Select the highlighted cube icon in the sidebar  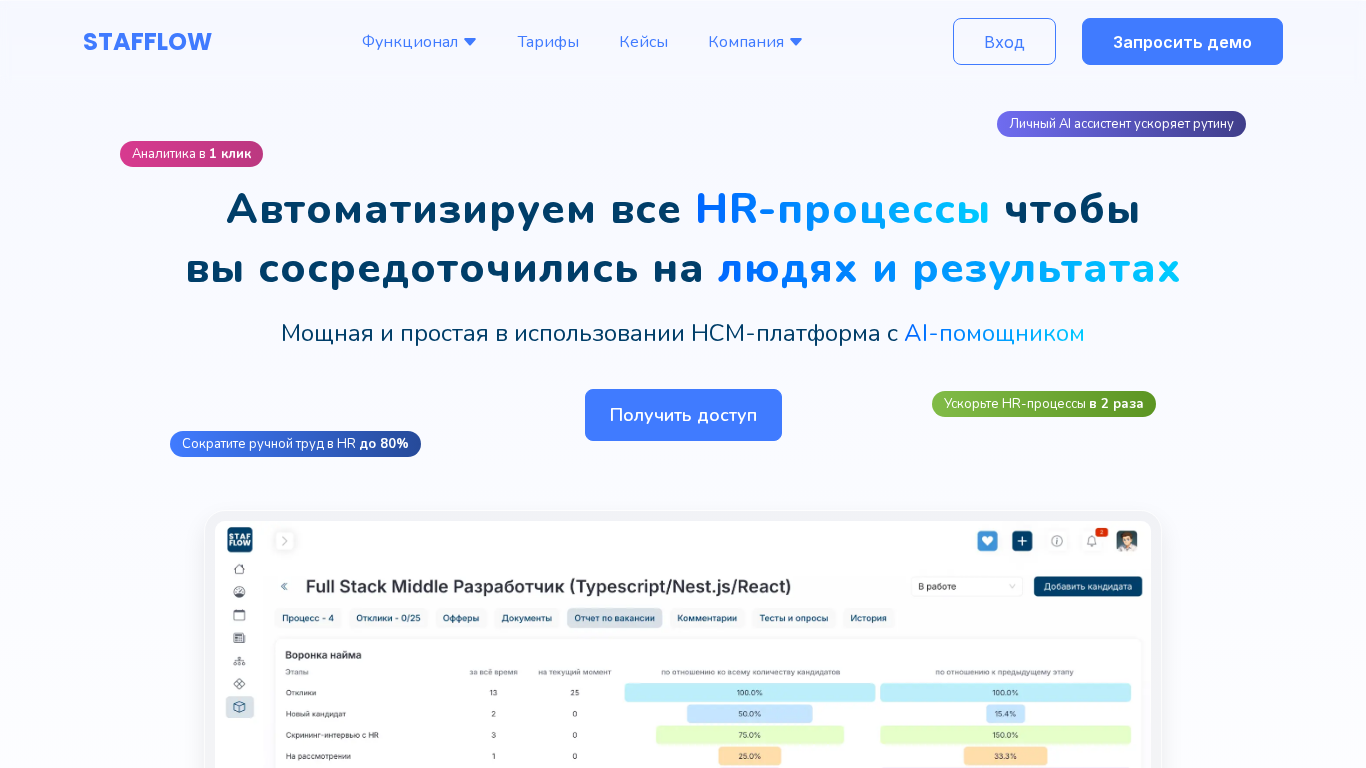[x=239, y=707]
